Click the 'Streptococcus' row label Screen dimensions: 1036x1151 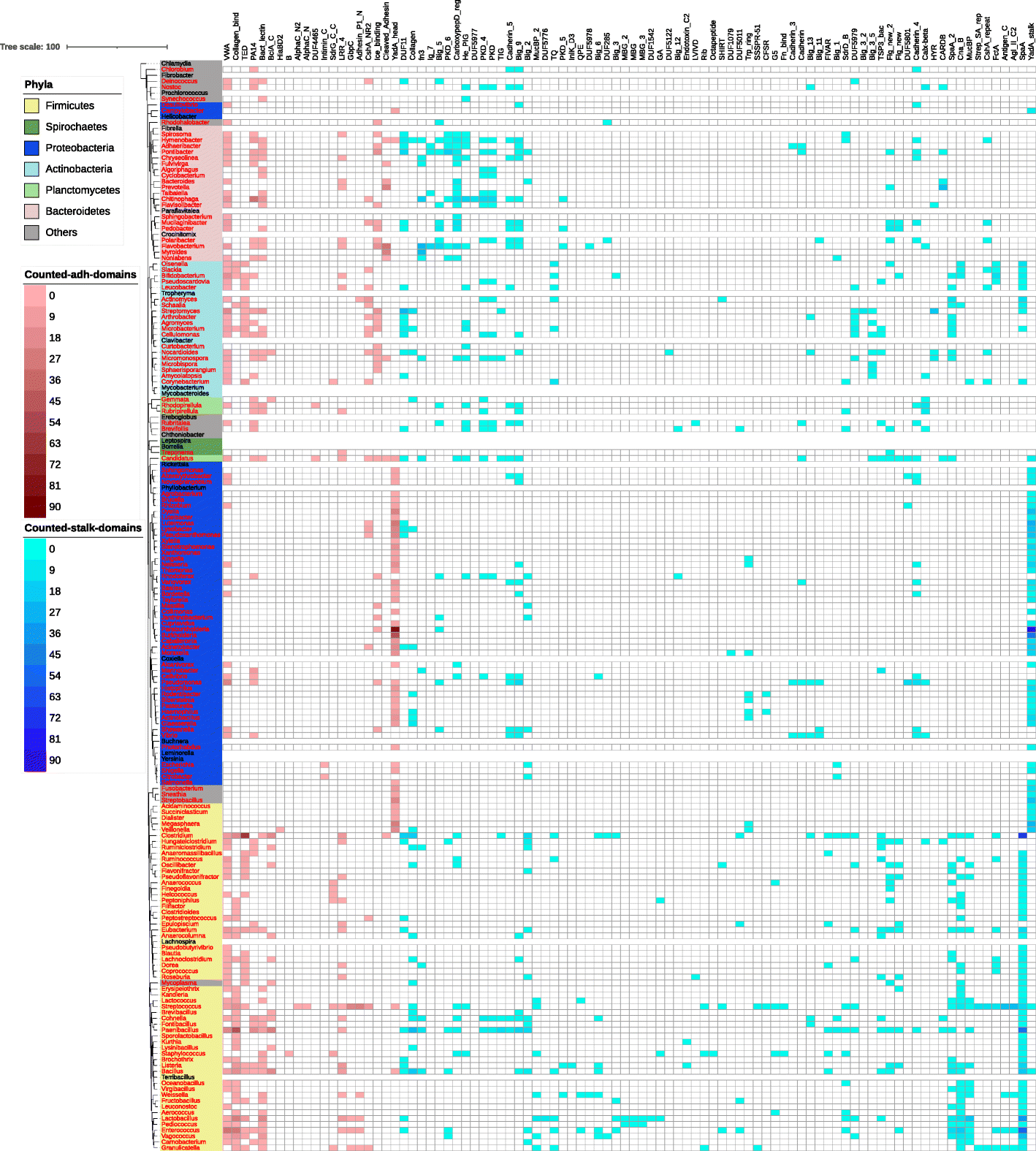[181, 1006]
